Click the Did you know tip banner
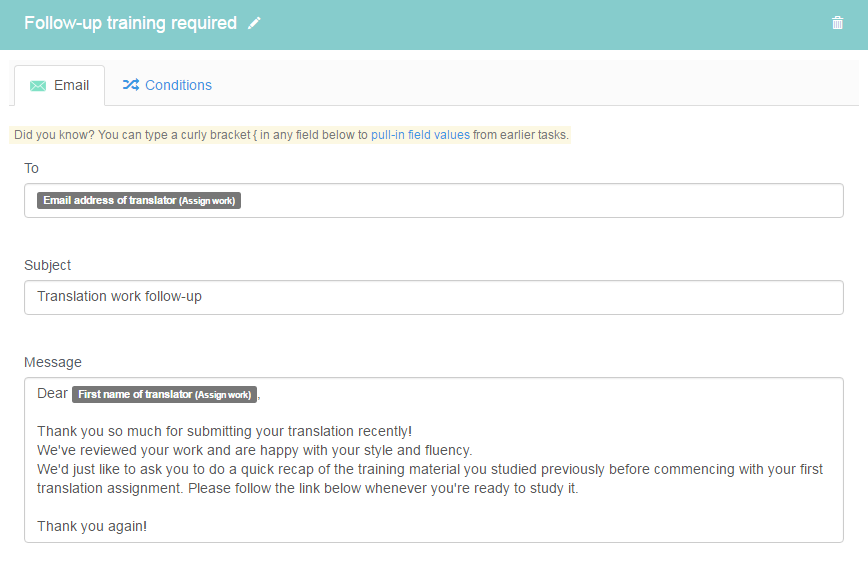The image size is (868, 572). coord(290,135)
